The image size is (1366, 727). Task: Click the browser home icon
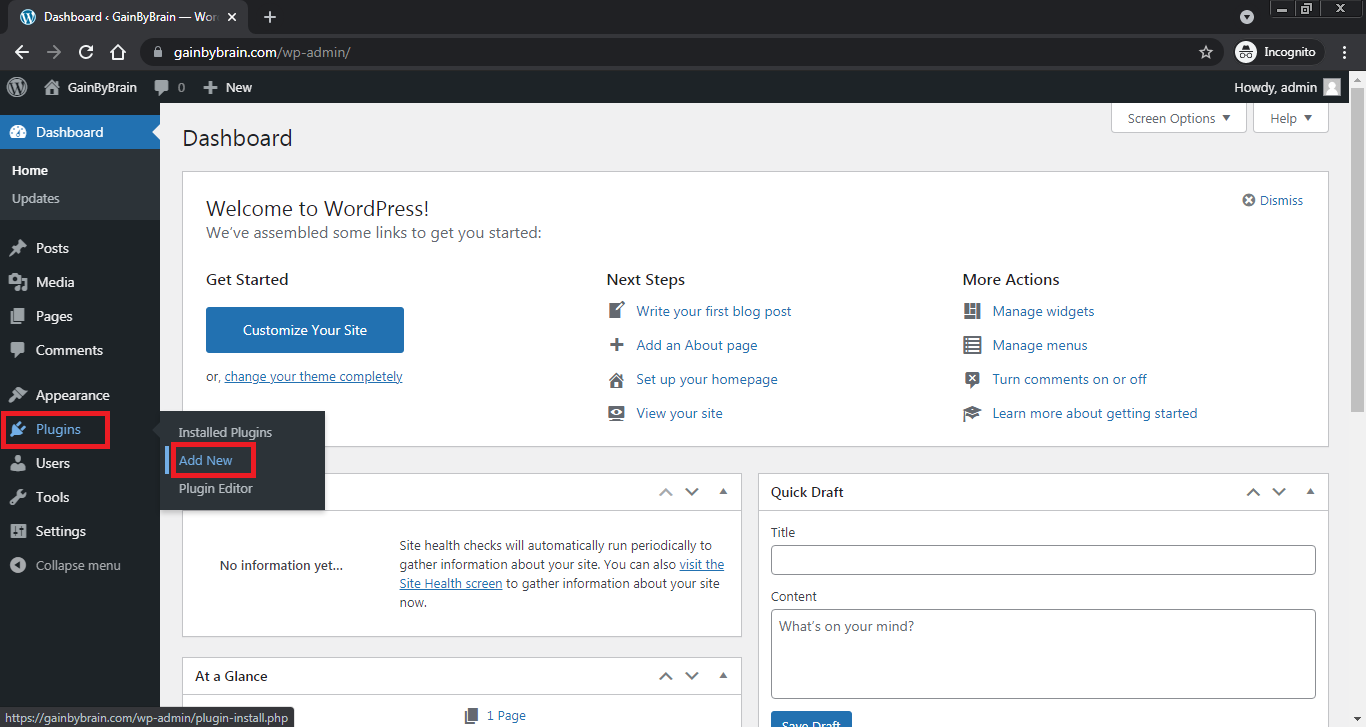point(118,52)
